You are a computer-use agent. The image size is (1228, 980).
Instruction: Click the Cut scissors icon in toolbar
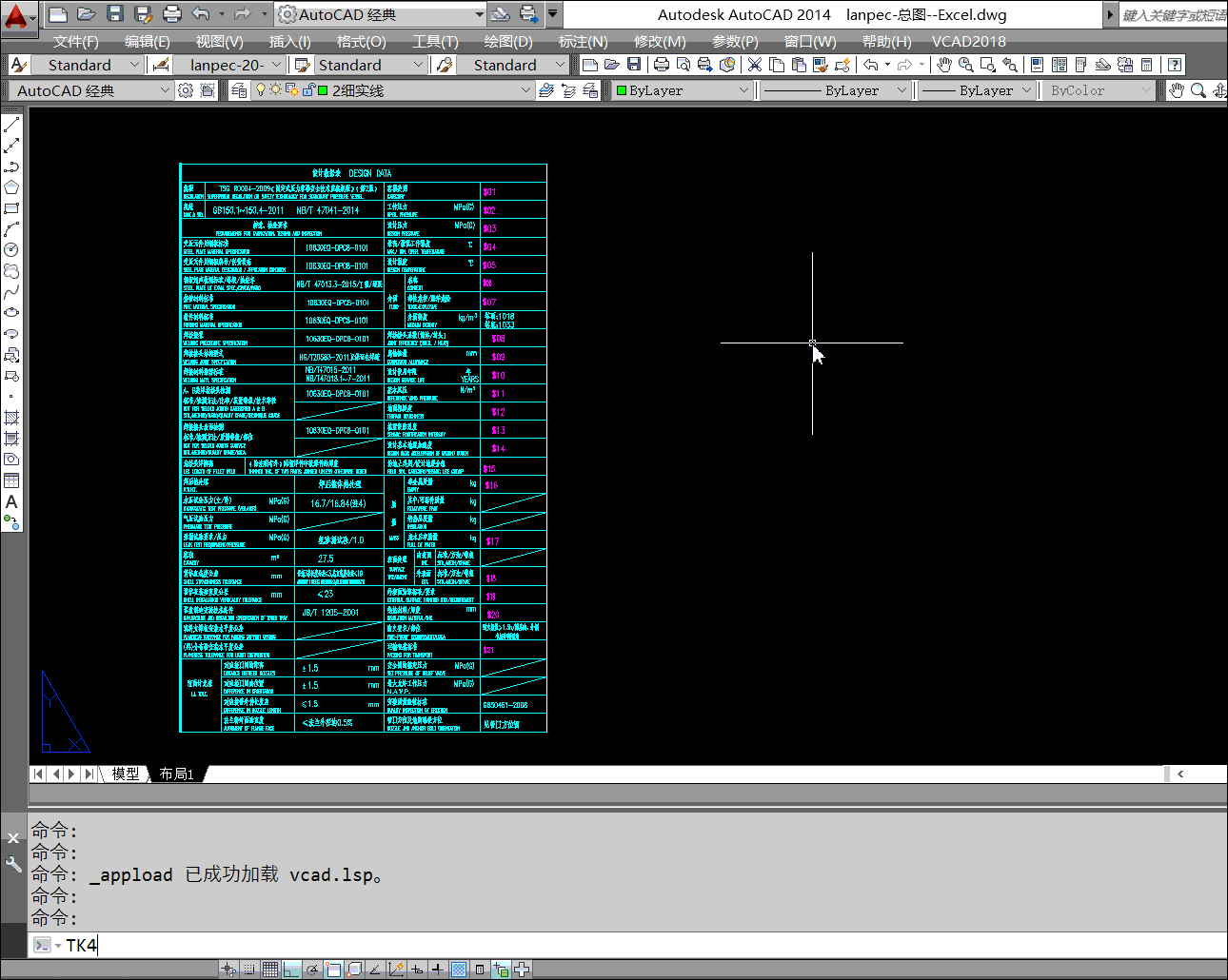pos(755,65)
